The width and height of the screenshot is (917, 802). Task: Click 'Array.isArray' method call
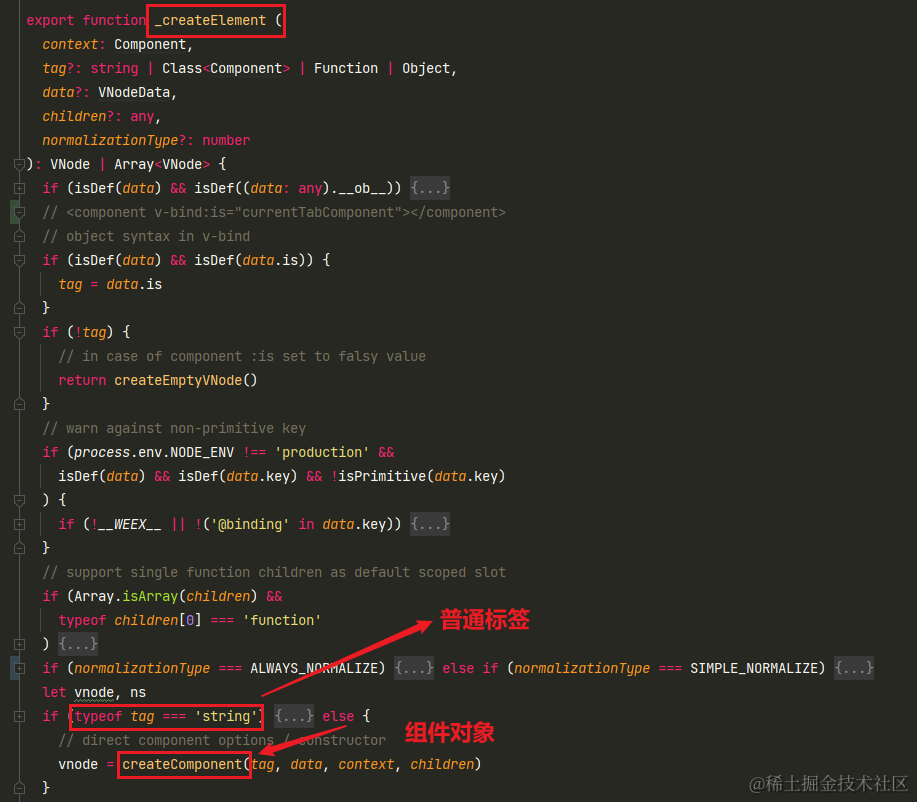click(126, 596)
